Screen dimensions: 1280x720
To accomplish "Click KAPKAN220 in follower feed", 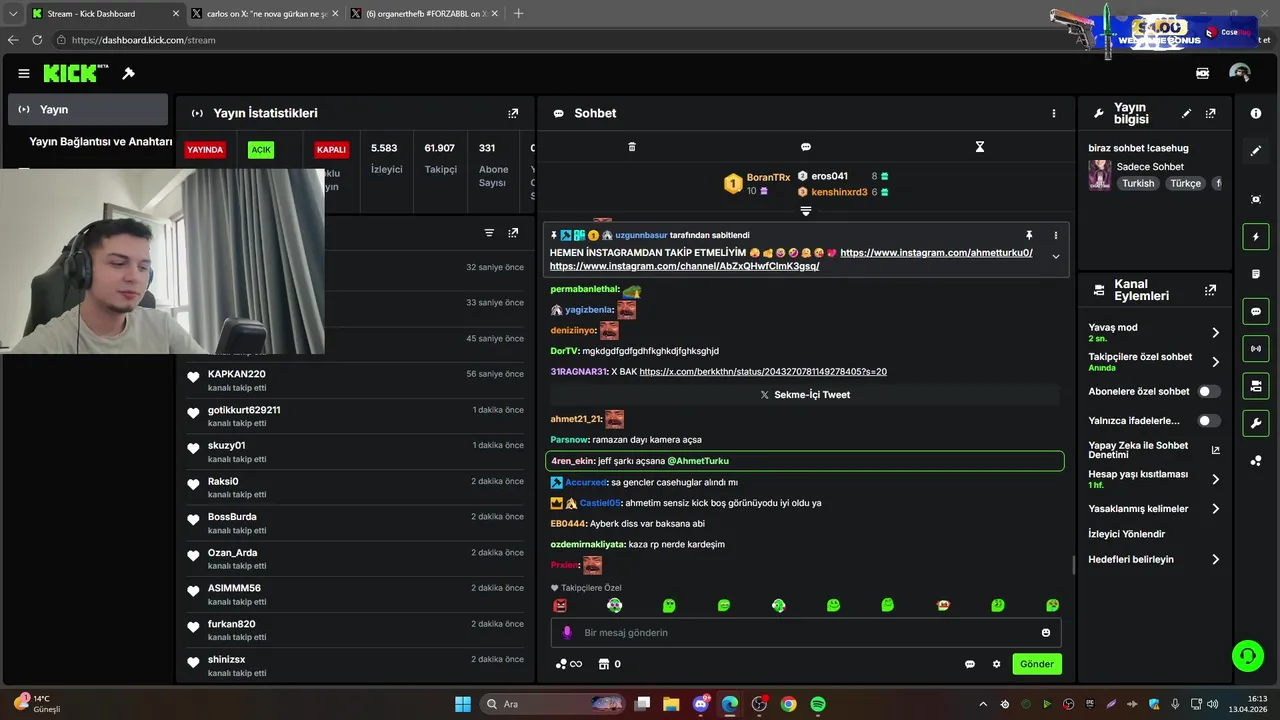I will pyautogui.click(x=237, y=374).
